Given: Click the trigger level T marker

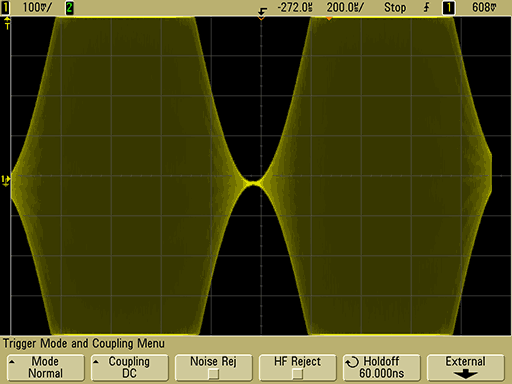Looking at the screenshot, I should (x=7, y=23).
